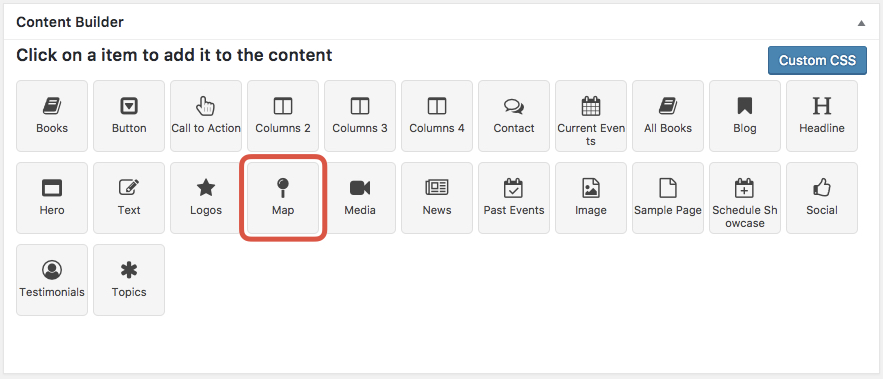
Task: Insert an Image element
Action: (x=591, y=198)
